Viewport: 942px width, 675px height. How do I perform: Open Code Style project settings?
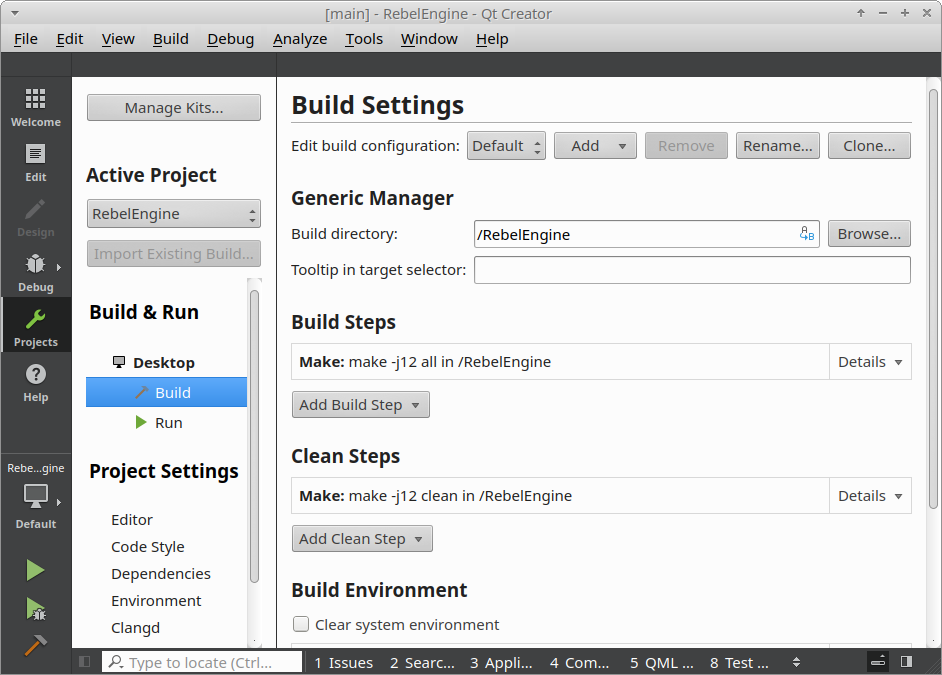pos(148,546)
